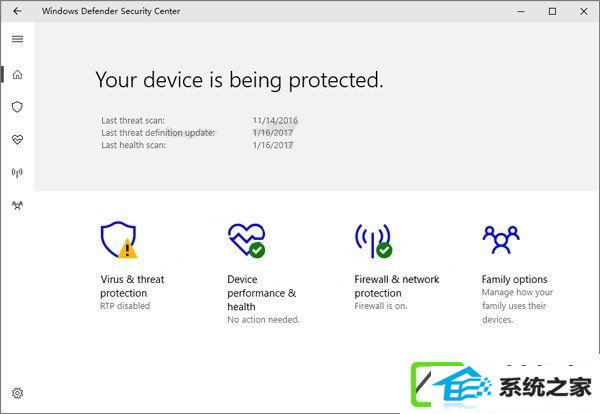Select the firewall antenna icon in sidebar

pyautogui.click(x=17, y=173)
